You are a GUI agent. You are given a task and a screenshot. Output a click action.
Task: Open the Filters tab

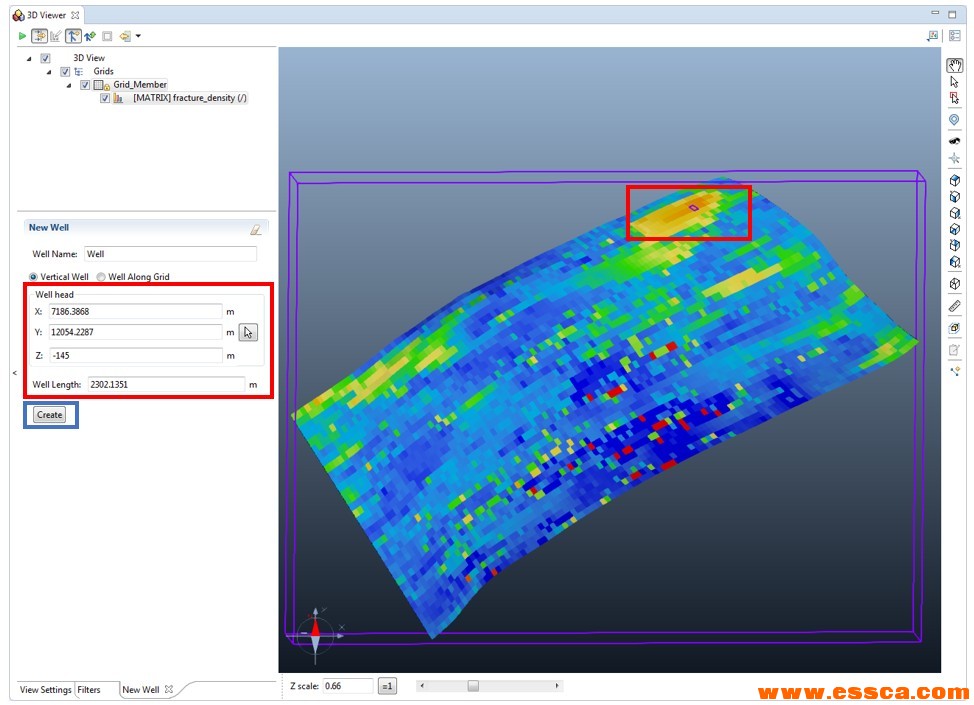[x=89, y=690]
